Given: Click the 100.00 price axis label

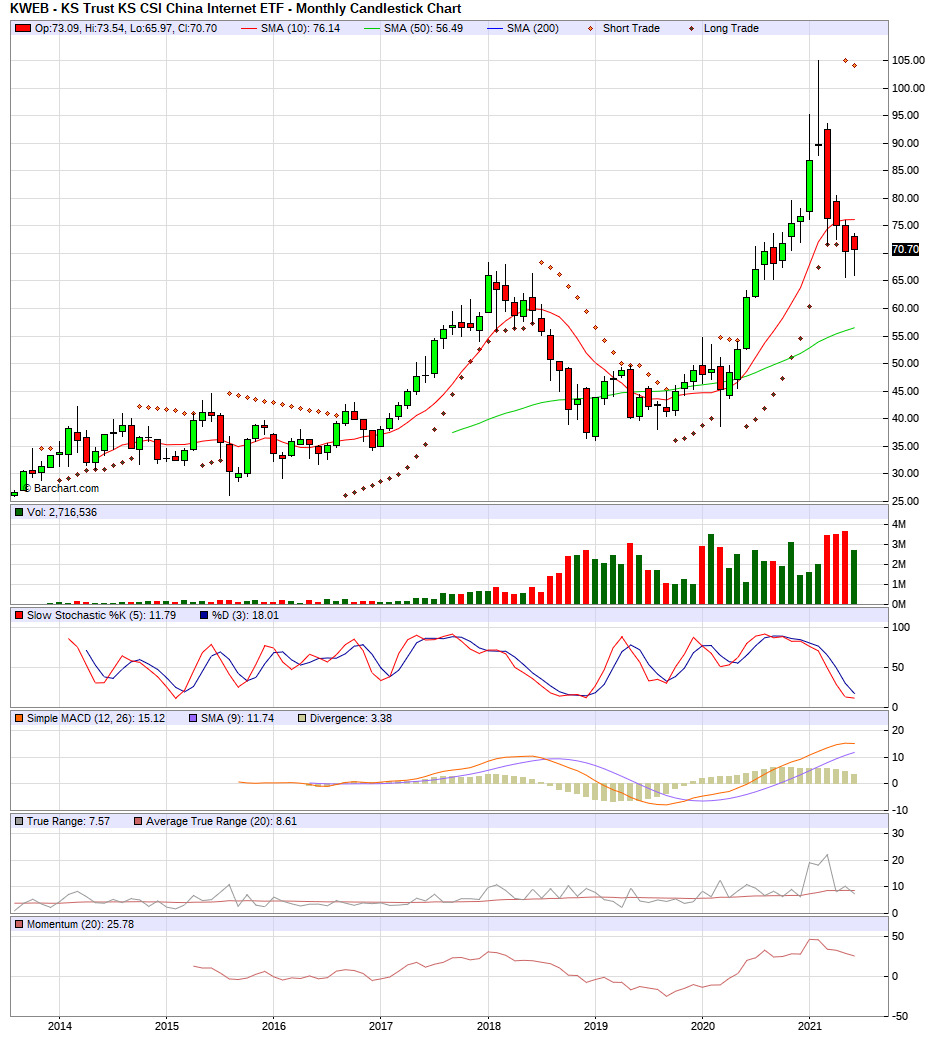Looking at the screenshot, I should [x=908, y=88].
